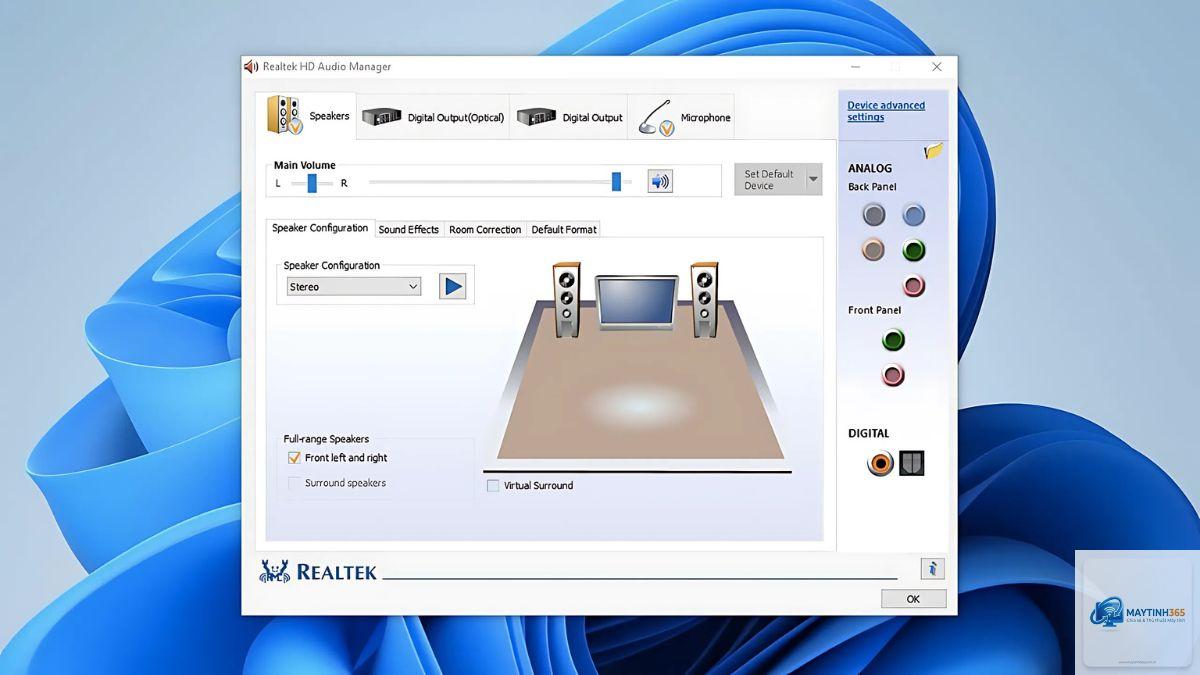This screenshot has width=1200, height=675.
Task: Select the pink back panel jack
Action: click(914, 286)
